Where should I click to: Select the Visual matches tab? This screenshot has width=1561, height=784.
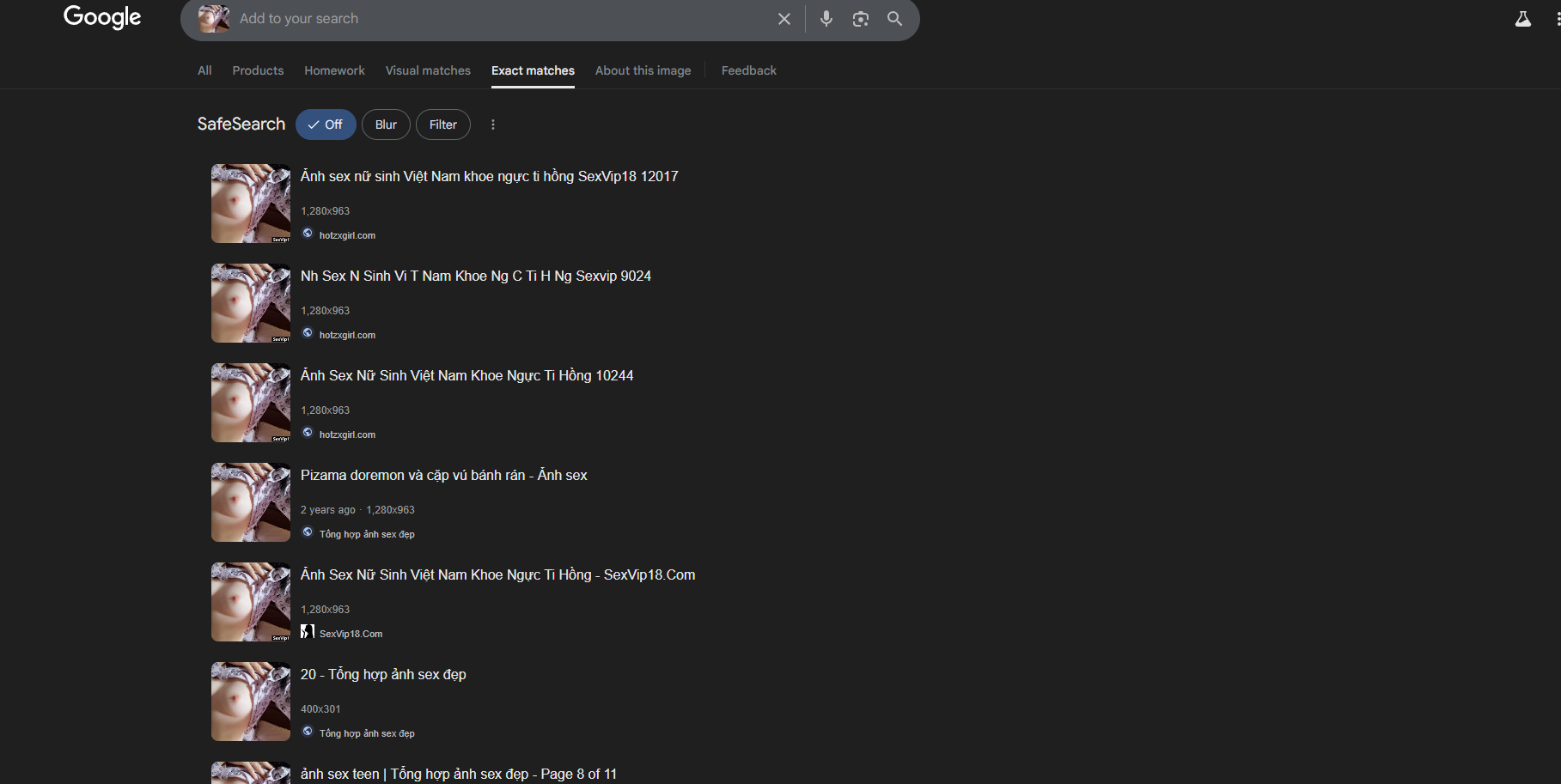(x=428, y=70)
